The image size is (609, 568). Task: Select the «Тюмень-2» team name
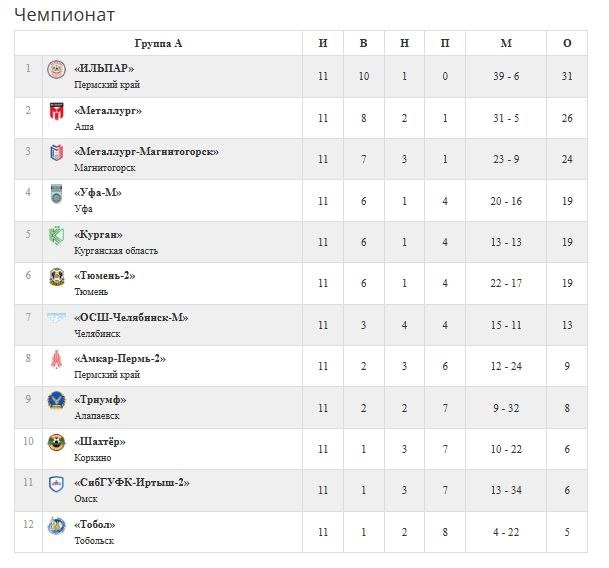pyautogui.click(x=104, y=276)
